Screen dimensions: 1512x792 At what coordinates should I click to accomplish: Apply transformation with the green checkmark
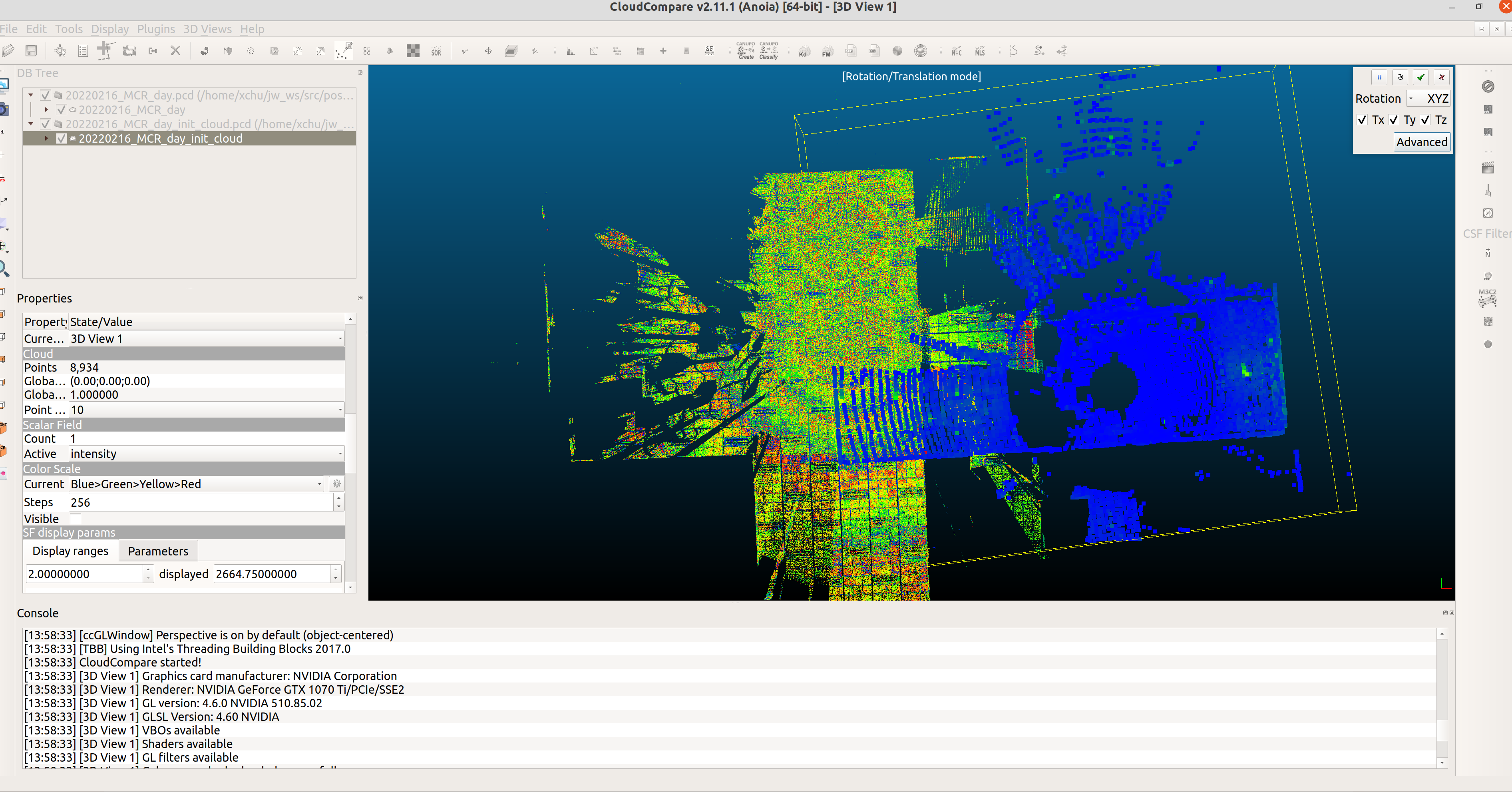pyautogui.click(x=1420, y=77)
